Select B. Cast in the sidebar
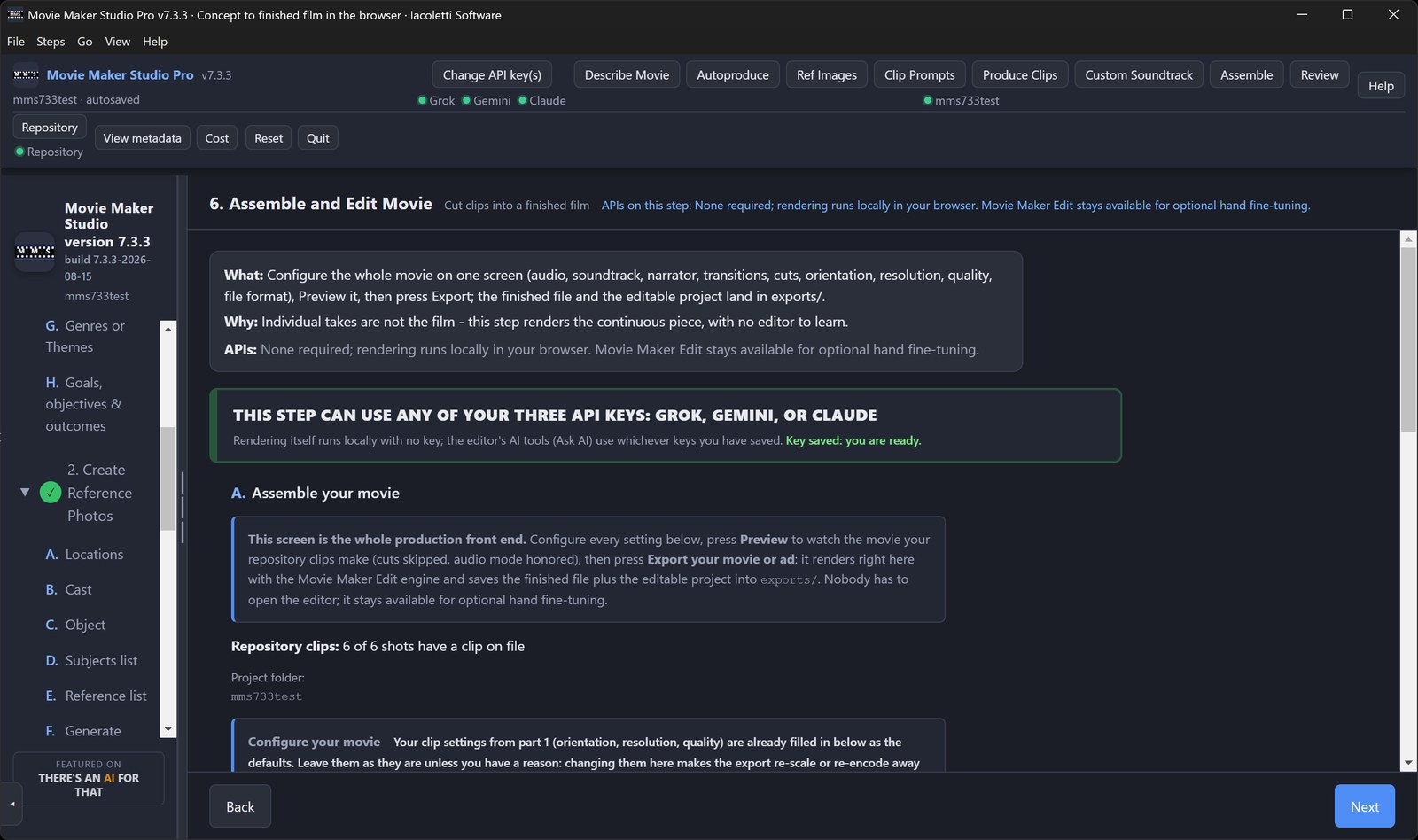Image resolution: width=1418 pixels, height=840 pixels. click(69, 589)
